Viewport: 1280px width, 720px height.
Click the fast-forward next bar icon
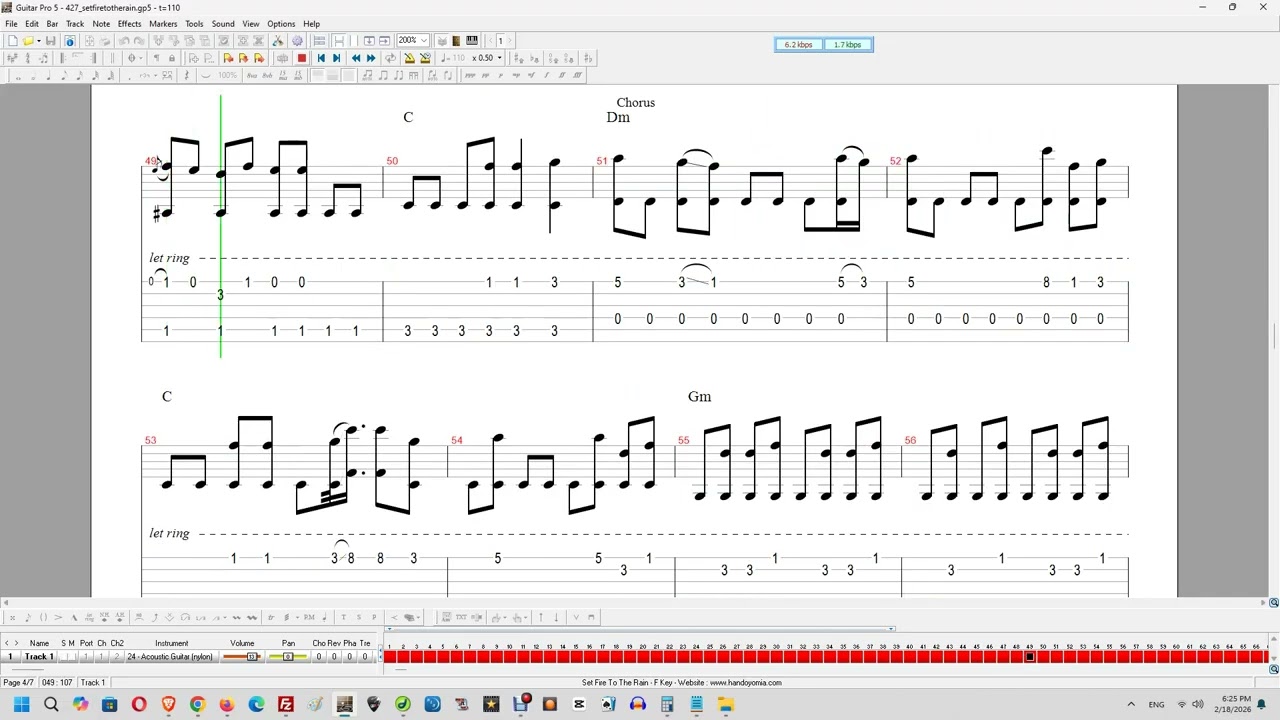coord(371,58)
